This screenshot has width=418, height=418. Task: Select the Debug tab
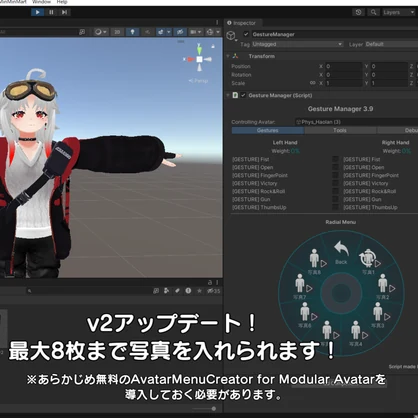pyautogui.click(x=397, y=130)
